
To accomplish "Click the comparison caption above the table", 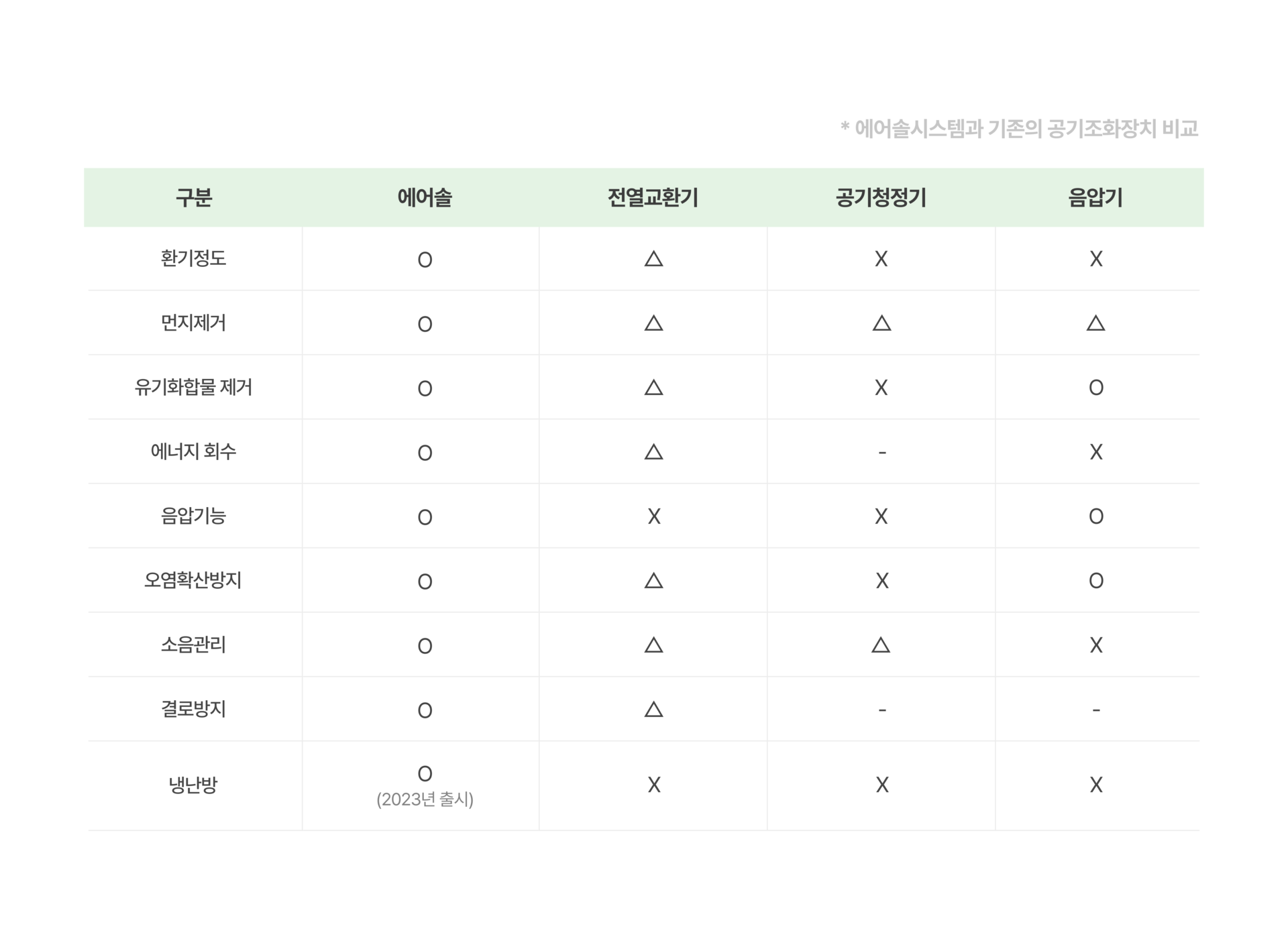I will coord(1019,128).
